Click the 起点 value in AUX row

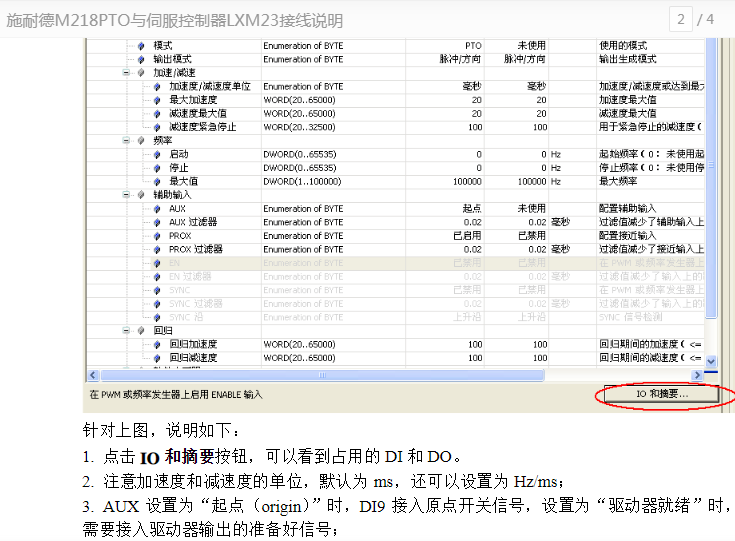click(472, 208)
